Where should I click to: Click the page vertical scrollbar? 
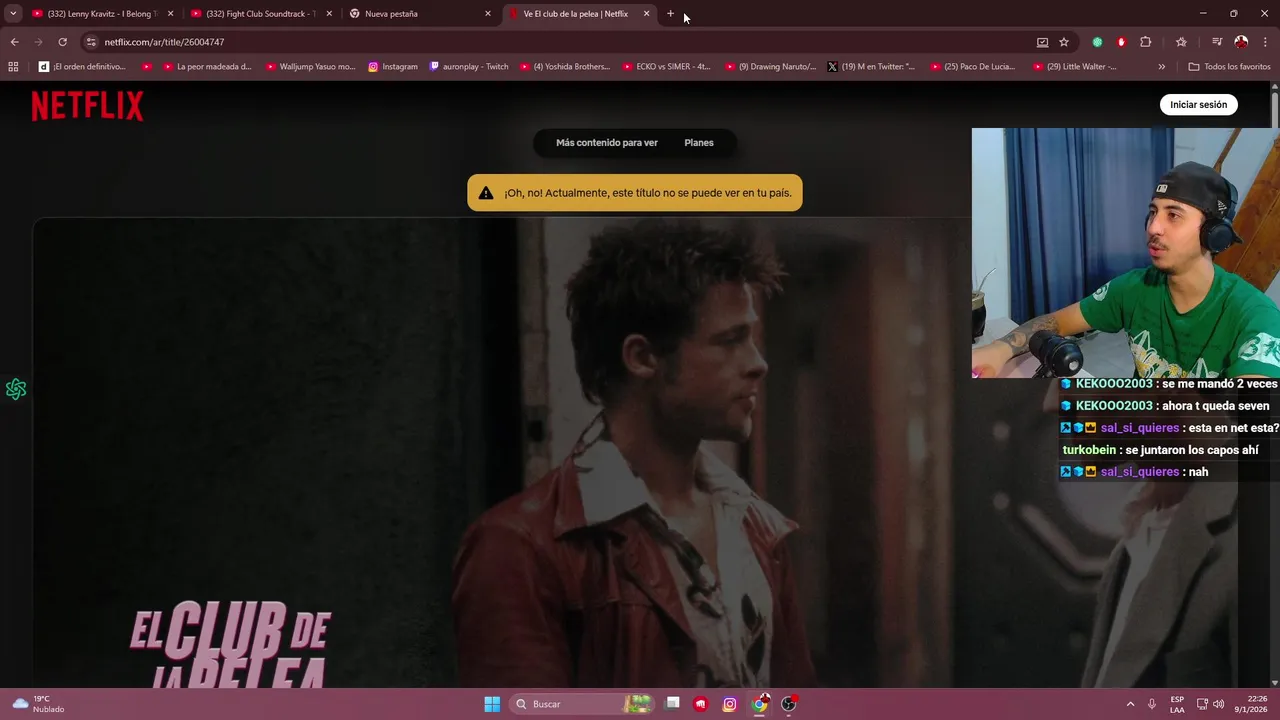pyautogui.click(x=1275, y=383)
